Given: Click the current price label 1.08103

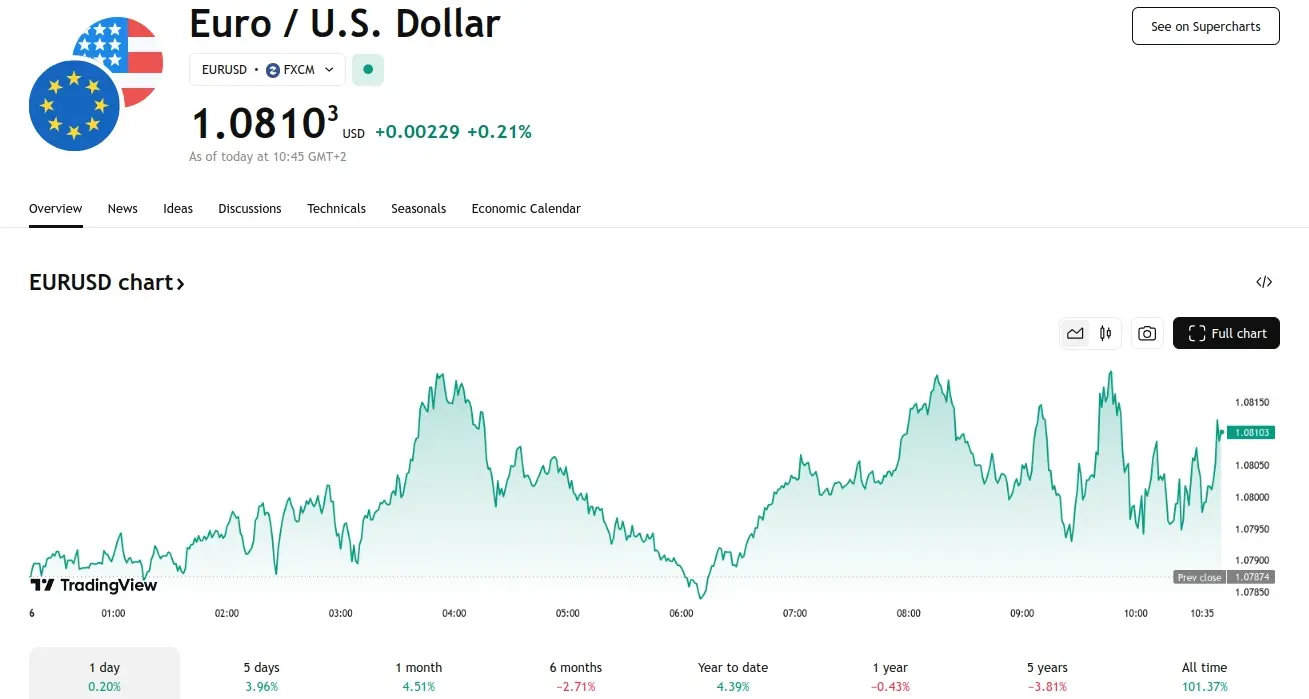Looking at the screenshot, I should pos(1251,433).
